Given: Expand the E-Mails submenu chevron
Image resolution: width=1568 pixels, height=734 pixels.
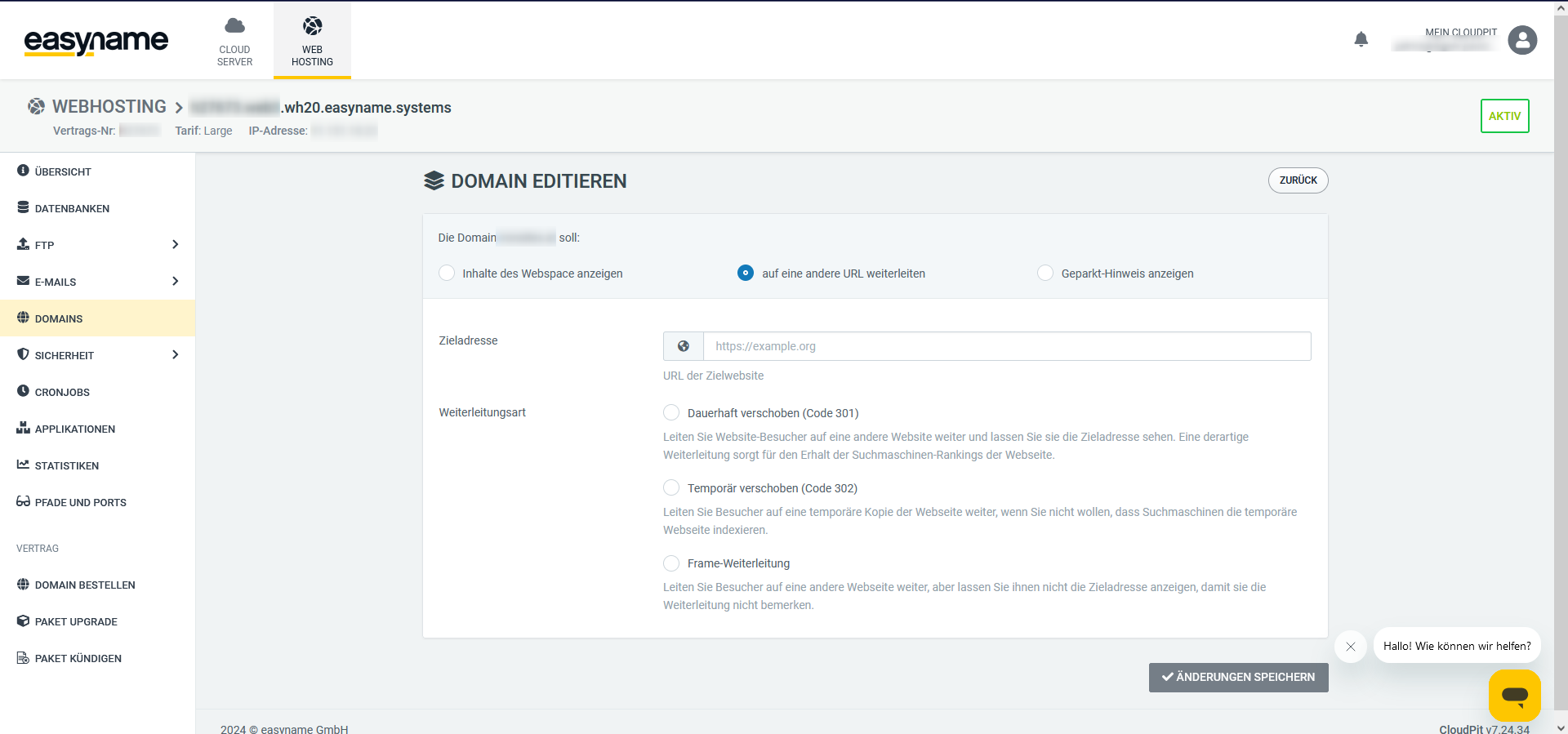Looking at the screenshot, I should pos(175,281).
